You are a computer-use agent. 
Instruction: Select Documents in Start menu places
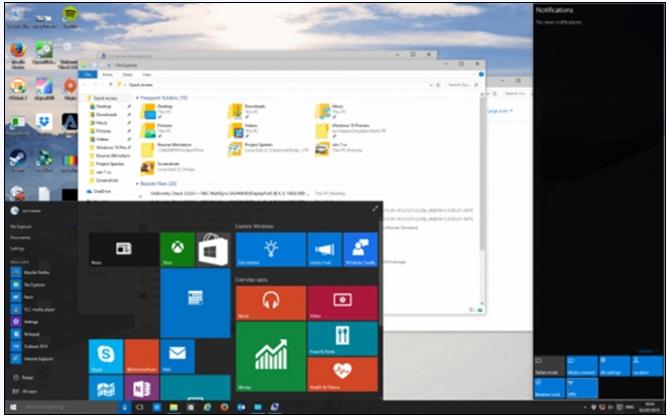(x=20, y=238)
